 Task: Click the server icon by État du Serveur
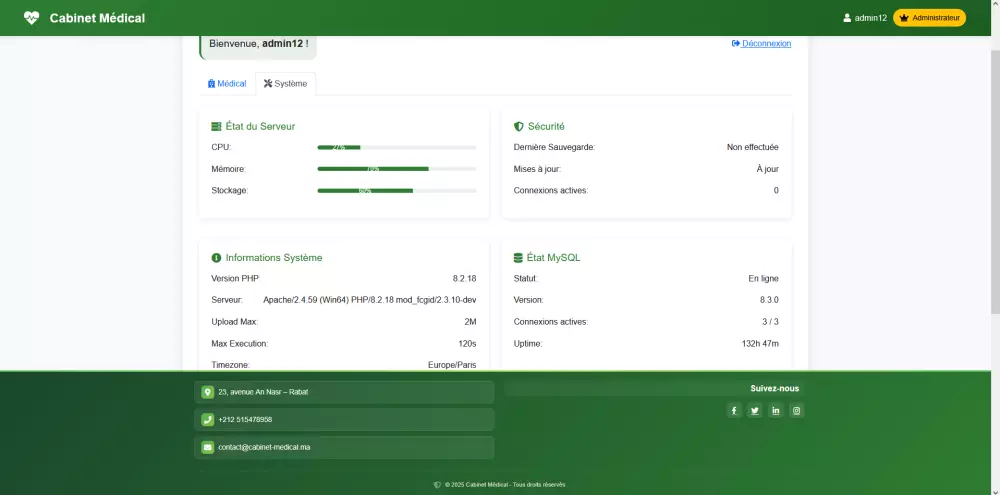coord(216,126)
